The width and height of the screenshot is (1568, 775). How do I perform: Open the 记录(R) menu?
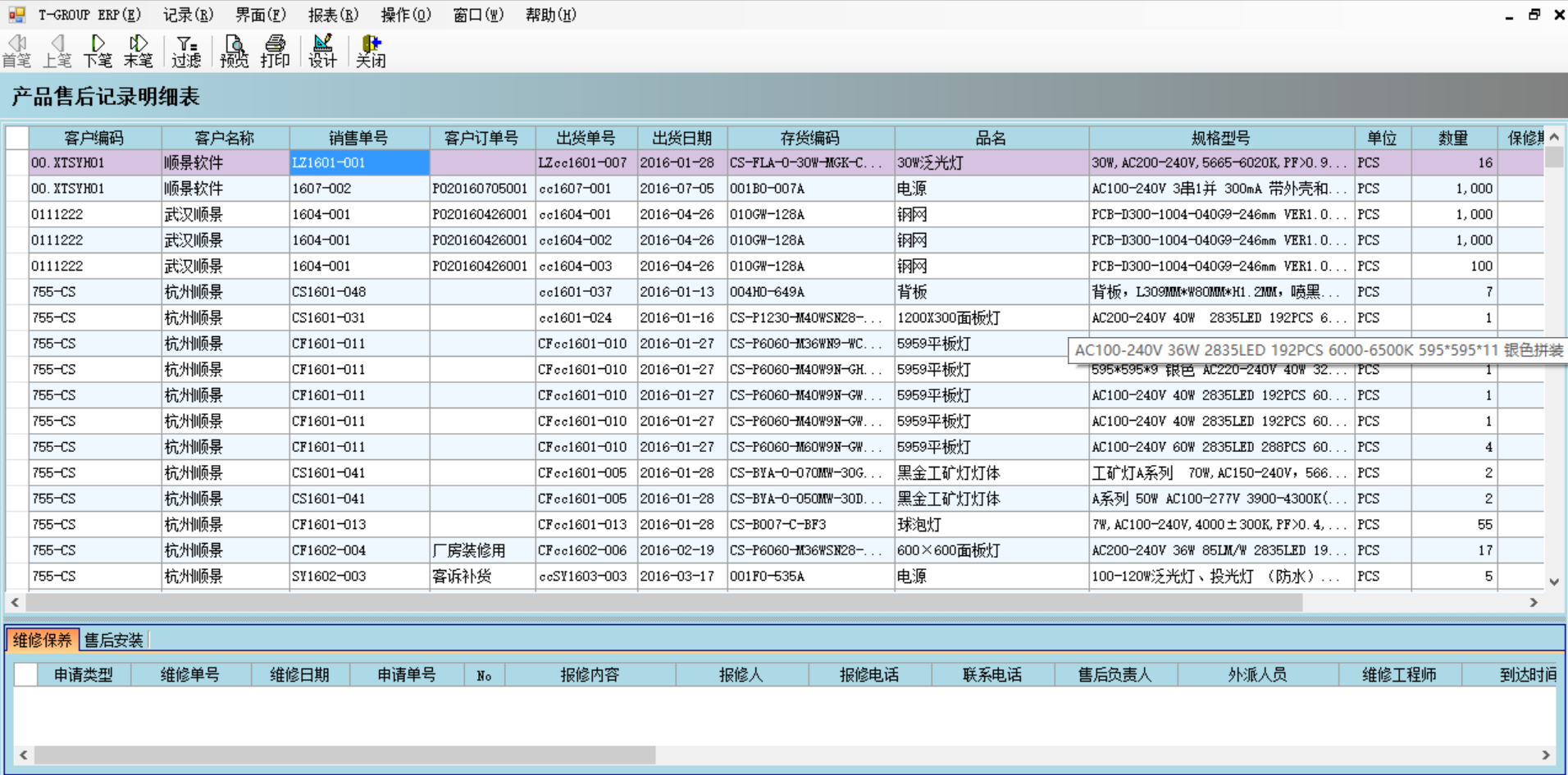click(188, 15)
